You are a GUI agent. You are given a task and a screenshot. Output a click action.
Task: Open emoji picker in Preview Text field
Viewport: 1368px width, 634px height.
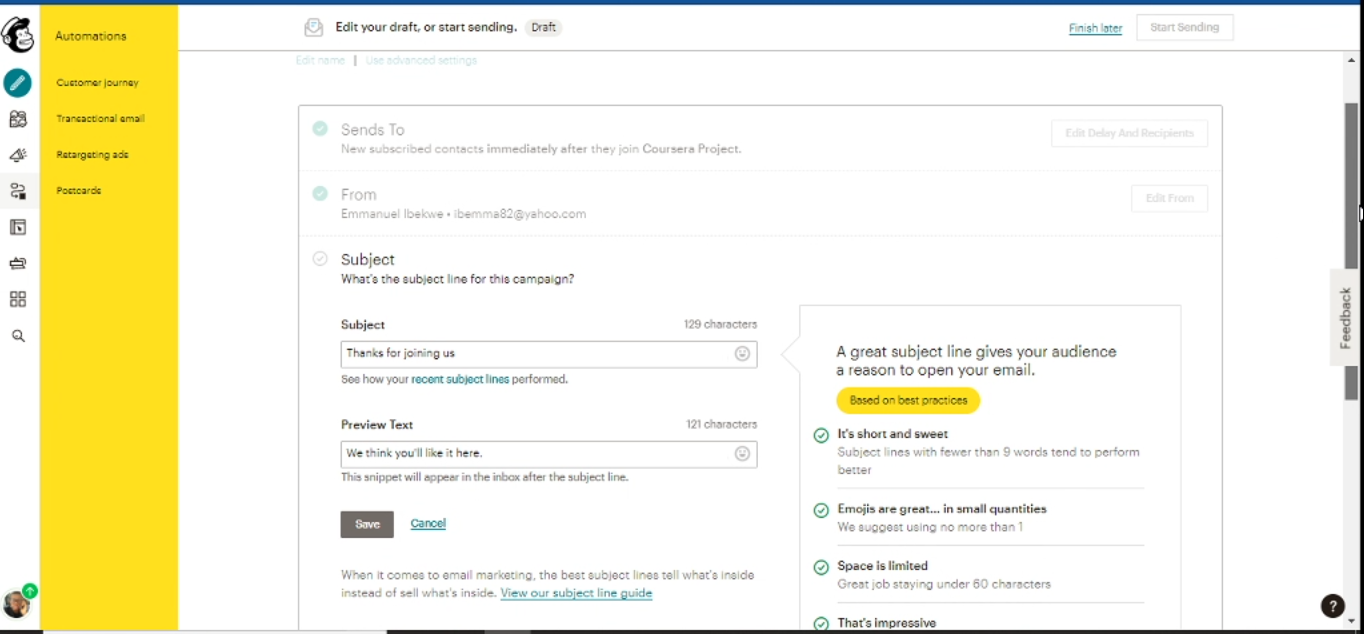point(742,454)
